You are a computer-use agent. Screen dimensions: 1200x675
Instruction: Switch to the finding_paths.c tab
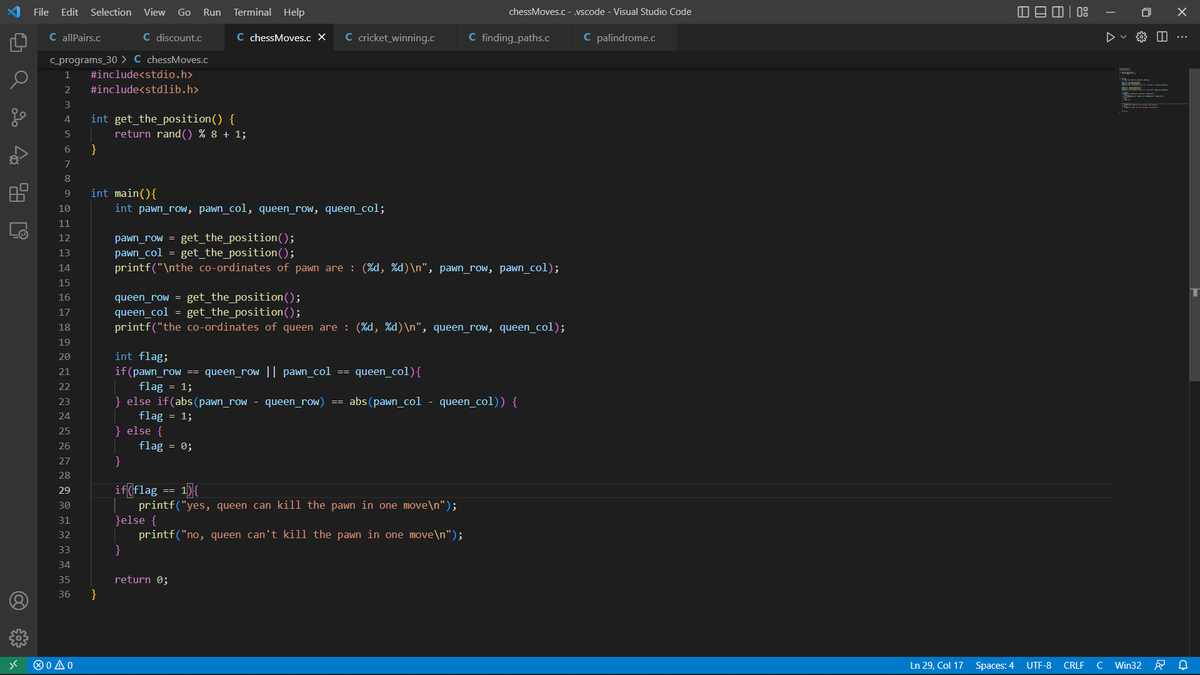(x=515, y=38)
